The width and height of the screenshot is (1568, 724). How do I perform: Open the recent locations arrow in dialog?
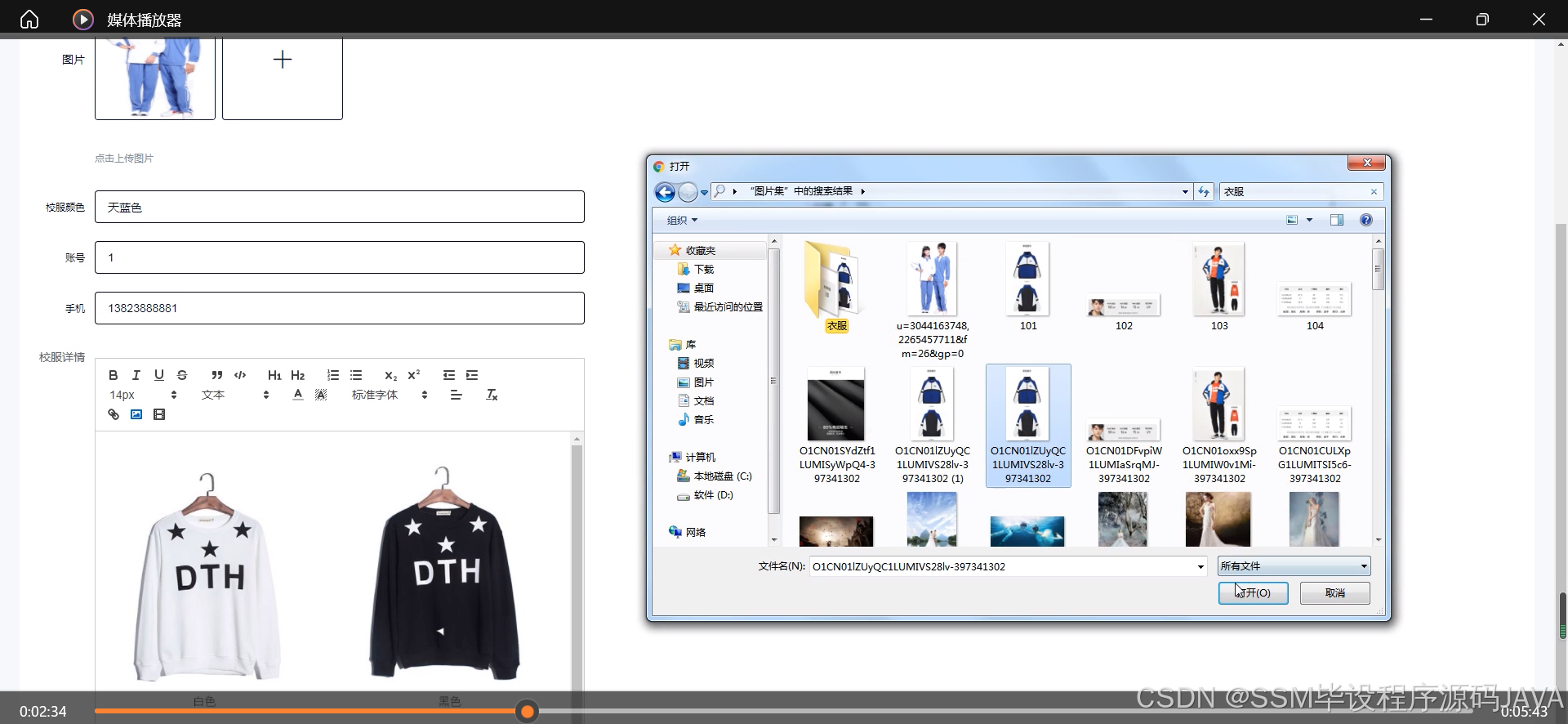704,193
